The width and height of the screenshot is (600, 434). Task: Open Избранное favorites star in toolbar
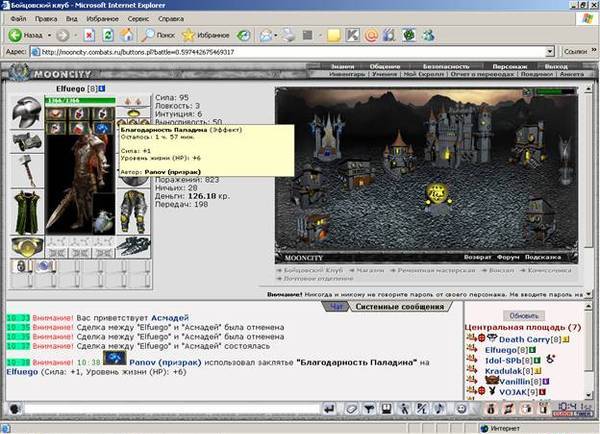[x=205, y=35]
